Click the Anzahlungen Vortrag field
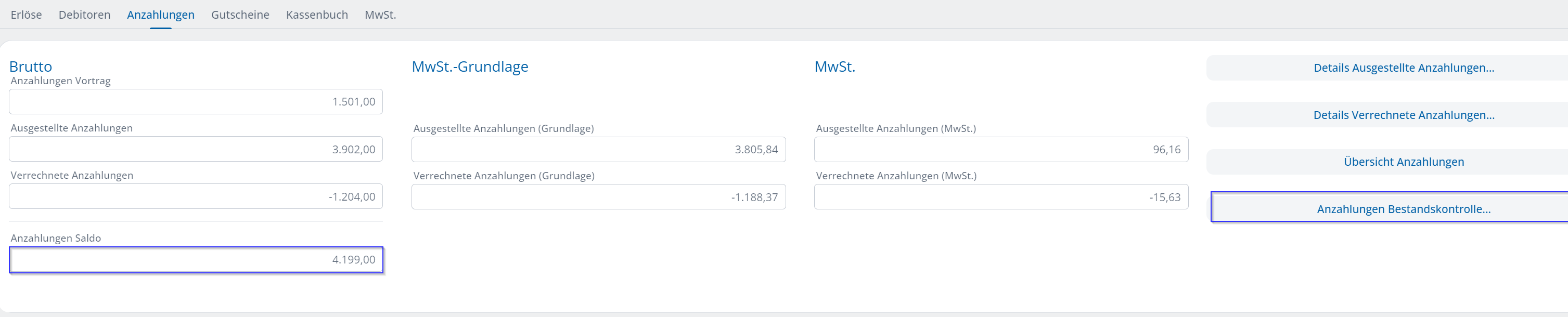 pyautogui.click(x=196, y=102)
